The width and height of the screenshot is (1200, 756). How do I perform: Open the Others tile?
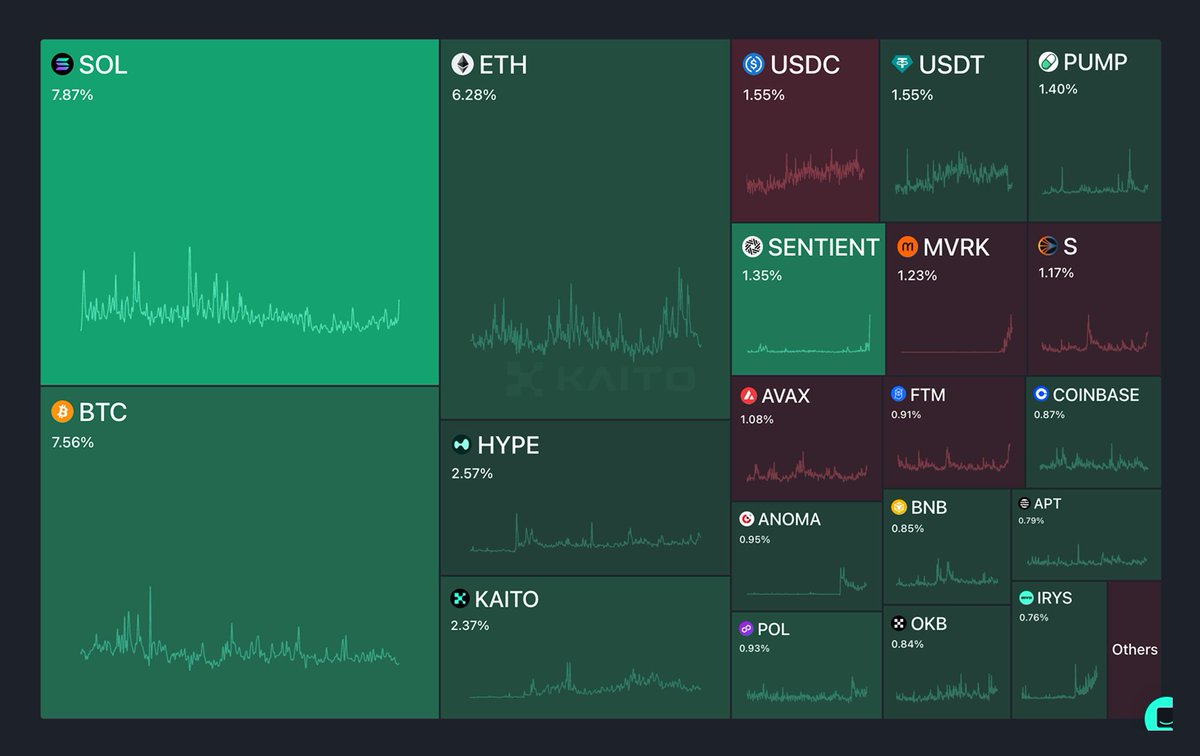point(1134,649)
